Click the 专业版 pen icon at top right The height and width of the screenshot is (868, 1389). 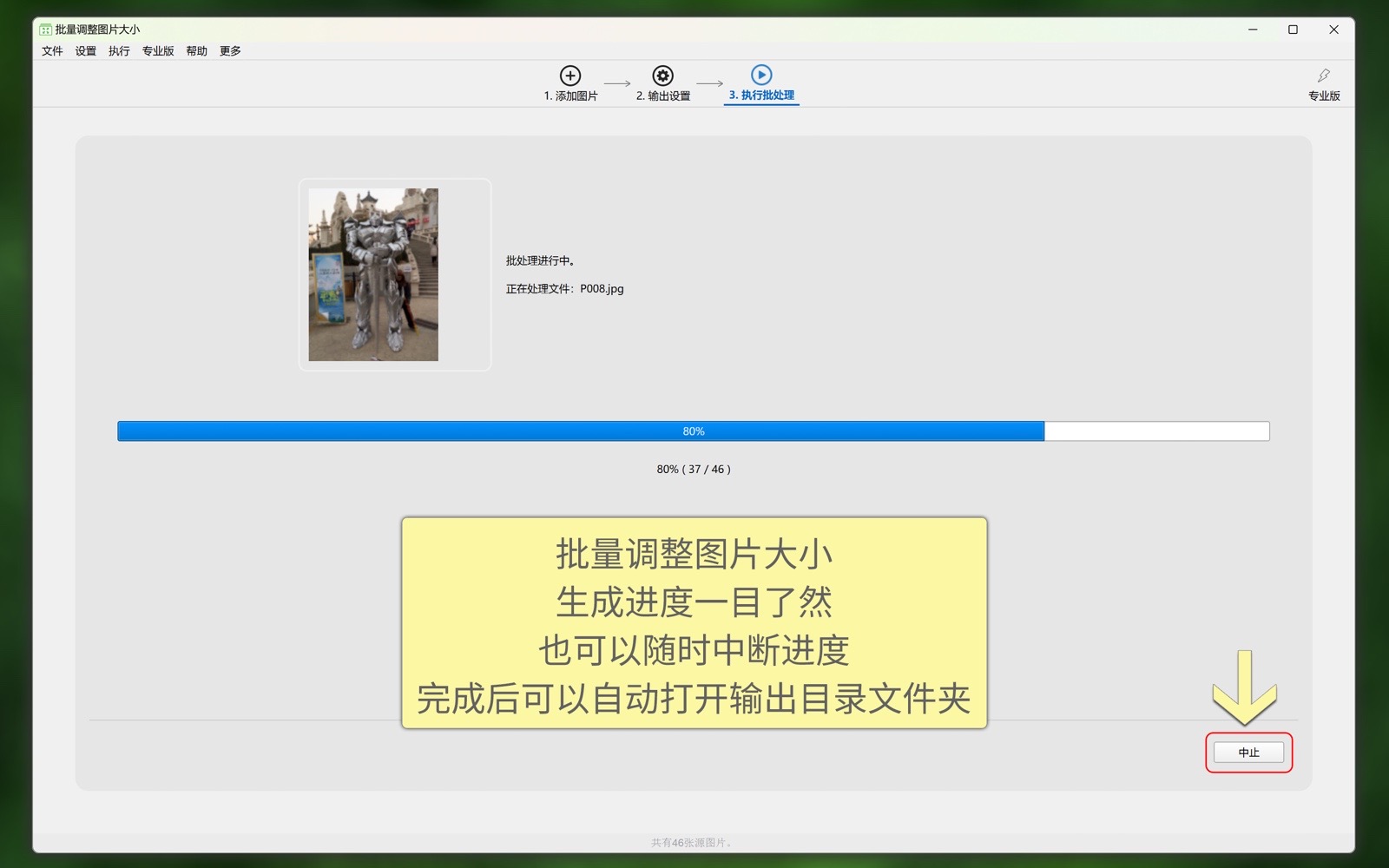click(1324, 76)
